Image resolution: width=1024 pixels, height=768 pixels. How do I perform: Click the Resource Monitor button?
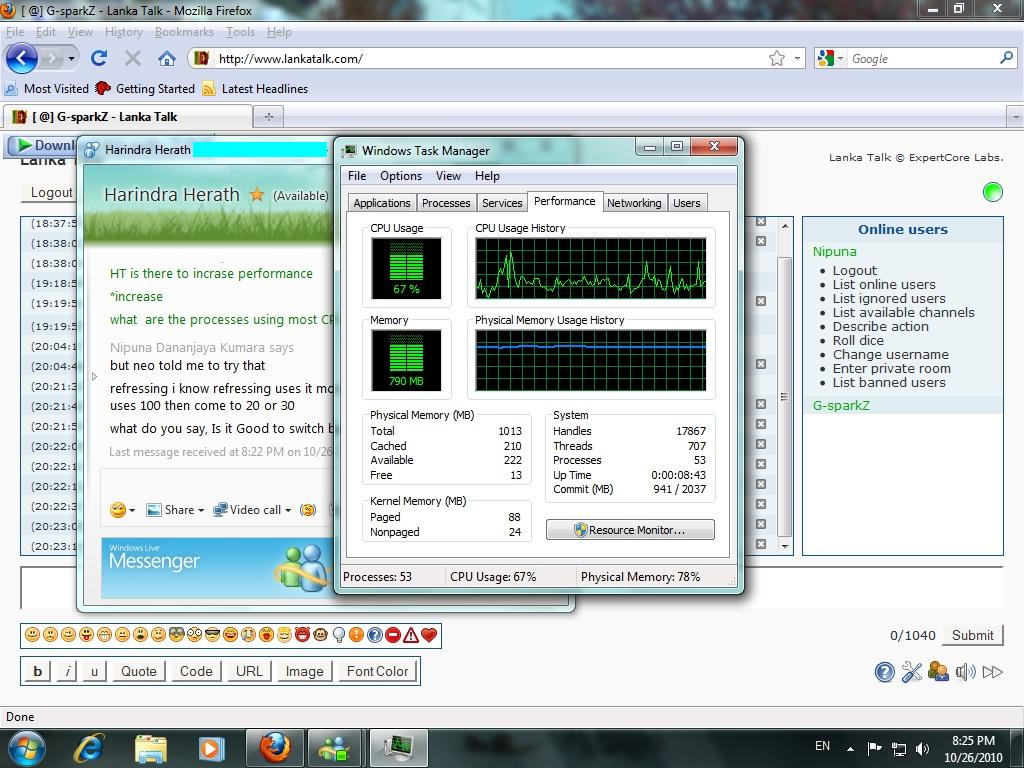[x=630, y=530]
